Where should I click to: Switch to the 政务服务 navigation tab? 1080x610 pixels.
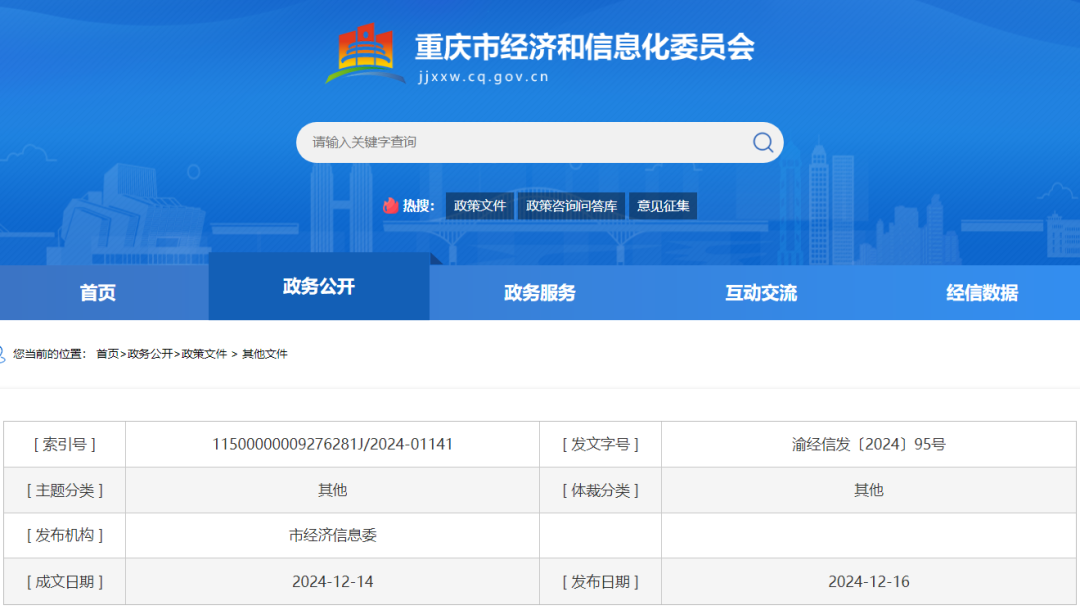point(540,293)
